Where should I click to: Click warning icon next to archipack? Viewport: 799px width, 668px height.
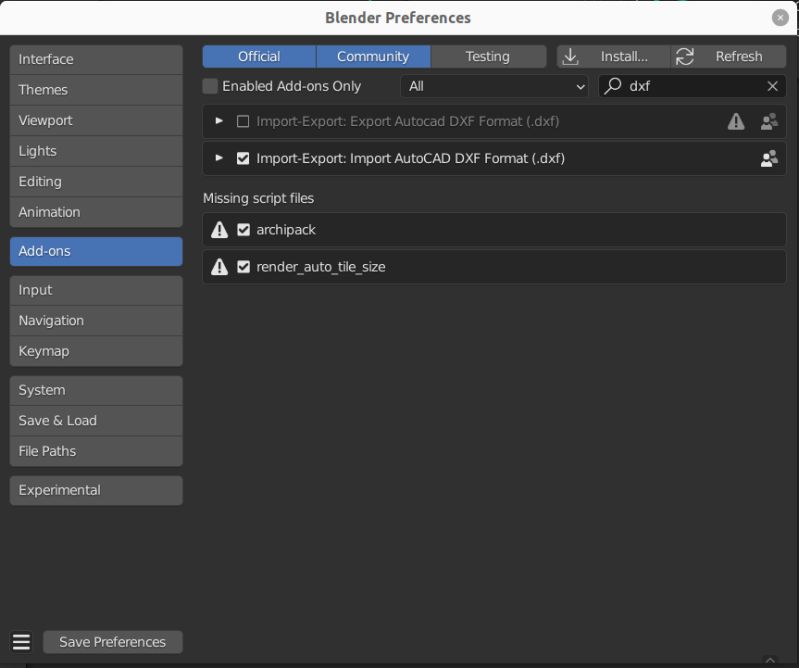220,230
